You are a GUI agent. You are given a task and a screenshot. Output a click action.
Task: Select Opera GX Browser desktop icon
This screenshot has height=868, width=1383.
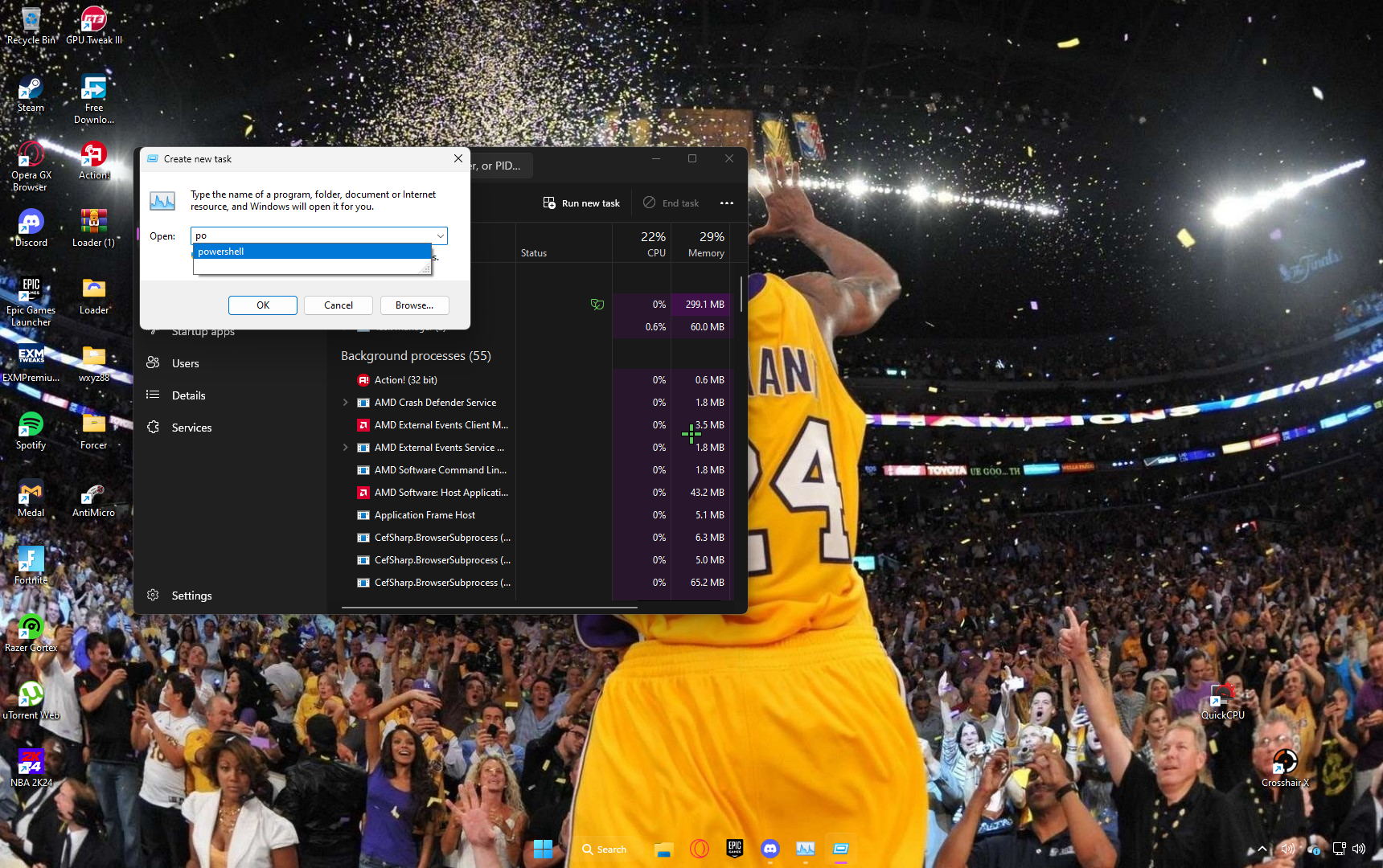coord(31,166)
